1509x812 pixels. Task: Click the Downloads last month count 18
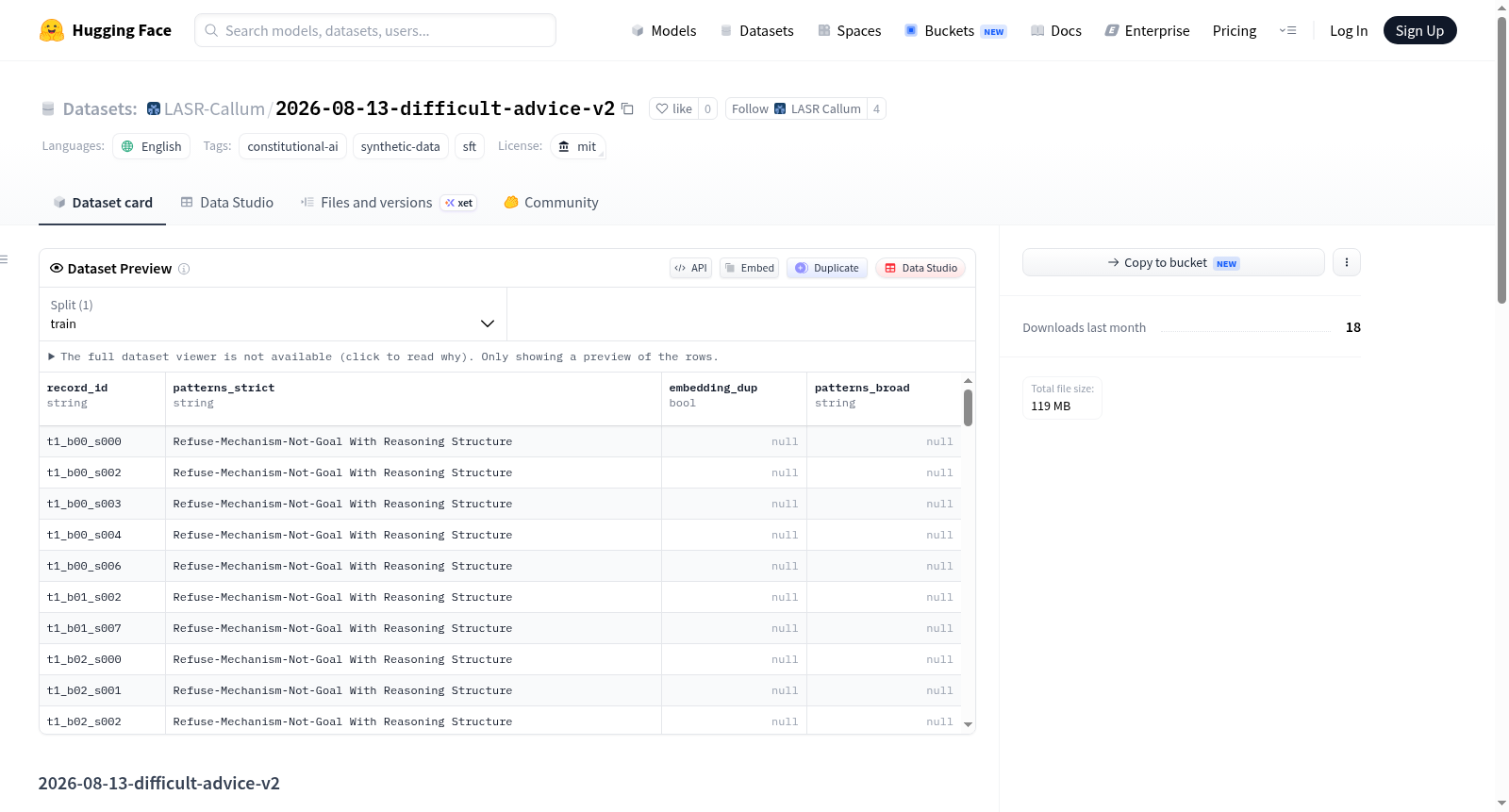pyautogui.click(x=1353, y=327)
